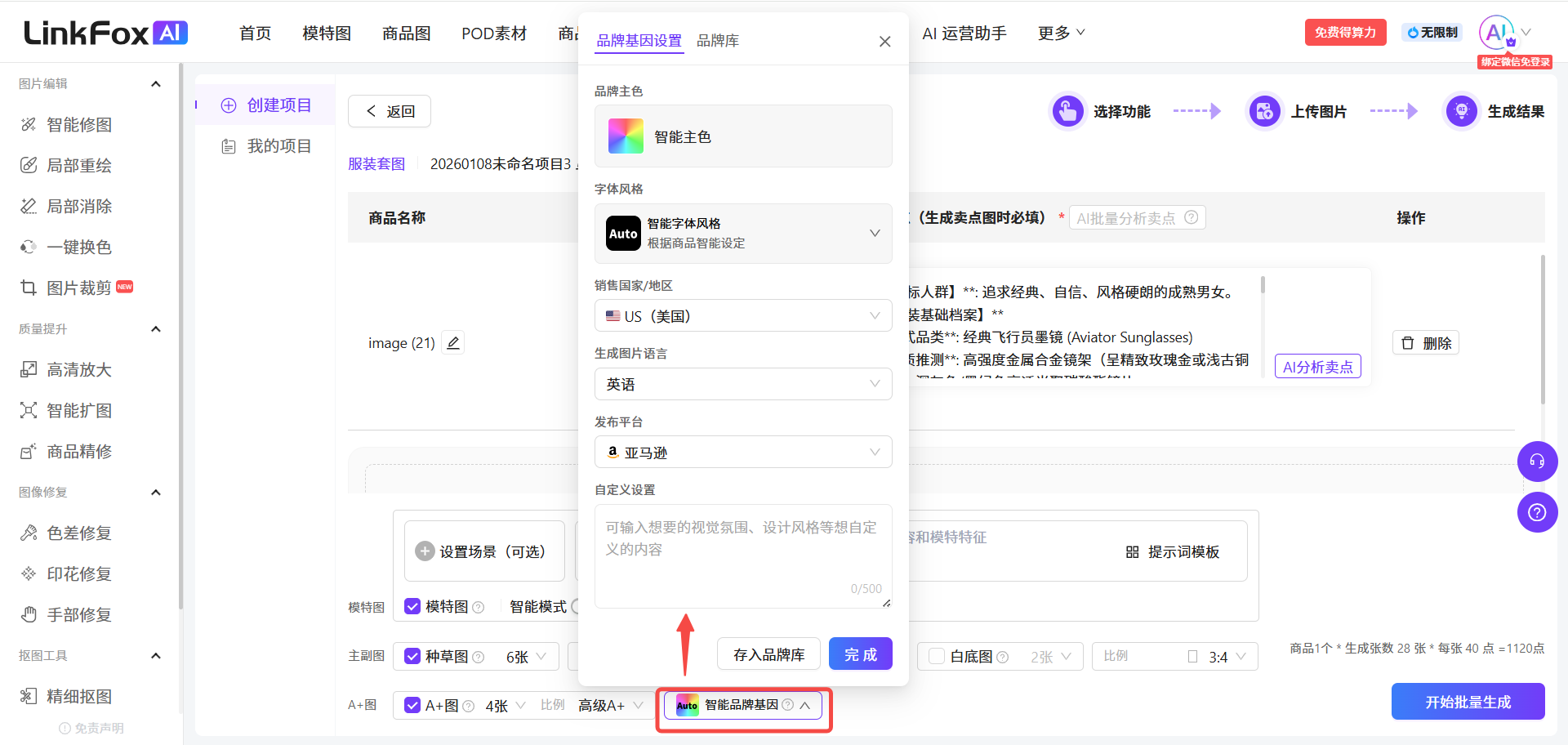Go to 首页 in top navigation
The image size is (1568, 745).
255,33
